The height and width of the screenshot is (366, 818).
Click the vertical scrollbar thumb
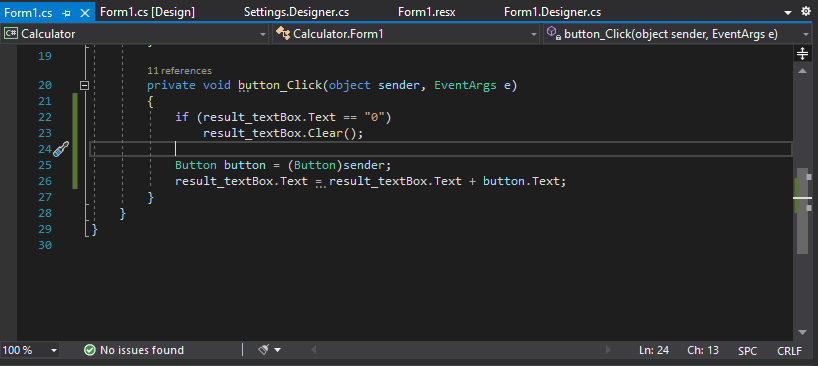click(802, 211)
